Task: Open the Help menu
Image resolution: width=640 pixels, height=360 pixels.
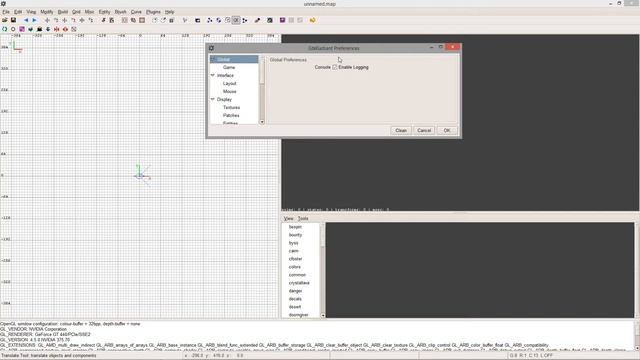Action: click(x=169, y=12)
